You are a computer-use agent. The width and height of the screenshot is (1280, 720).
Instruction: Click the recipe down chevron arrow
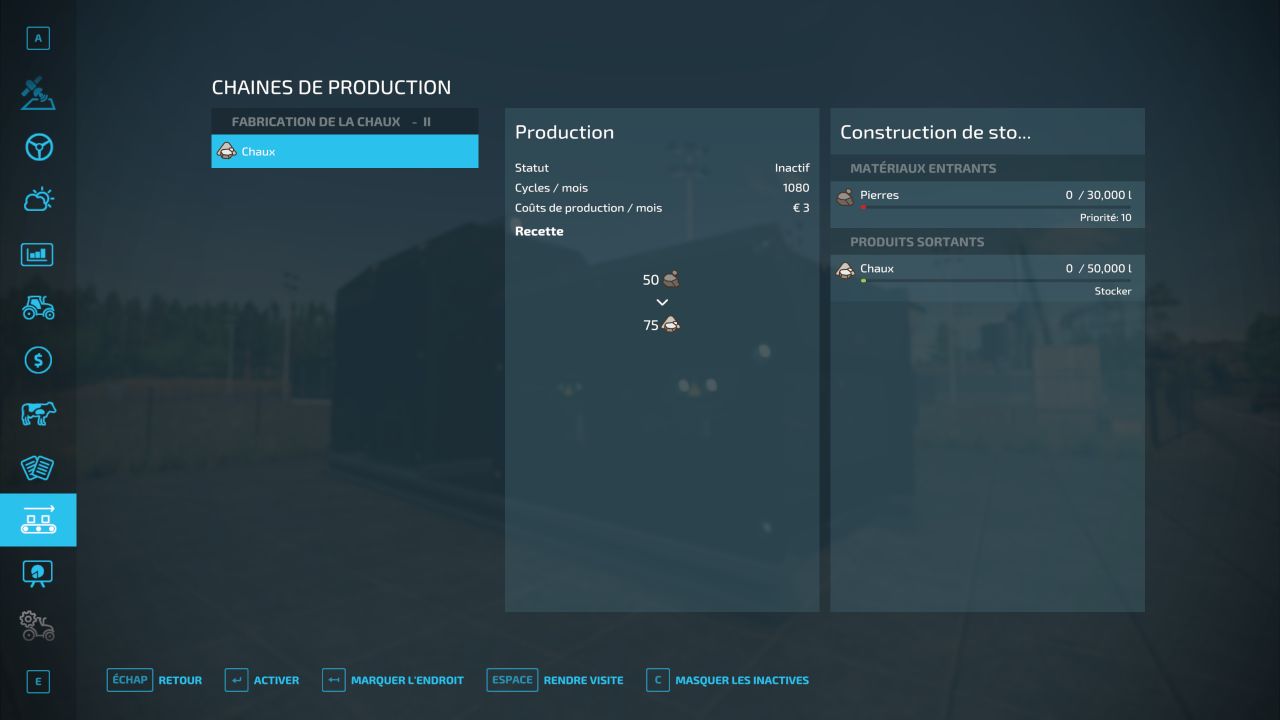662,302
